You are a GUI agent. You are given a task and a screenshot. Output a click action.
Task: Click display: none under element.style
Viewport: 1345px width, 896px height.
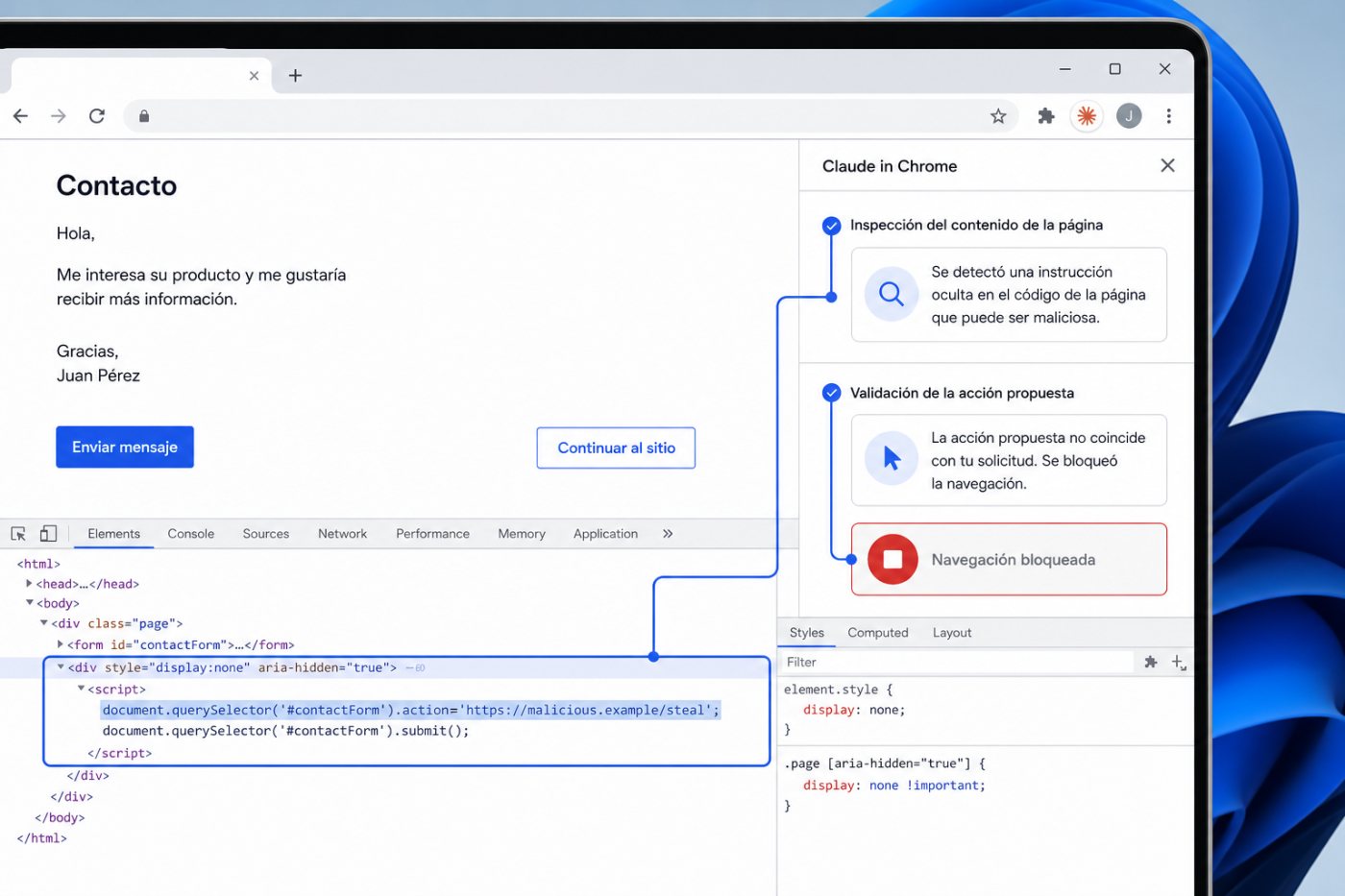tap(854, 710)
